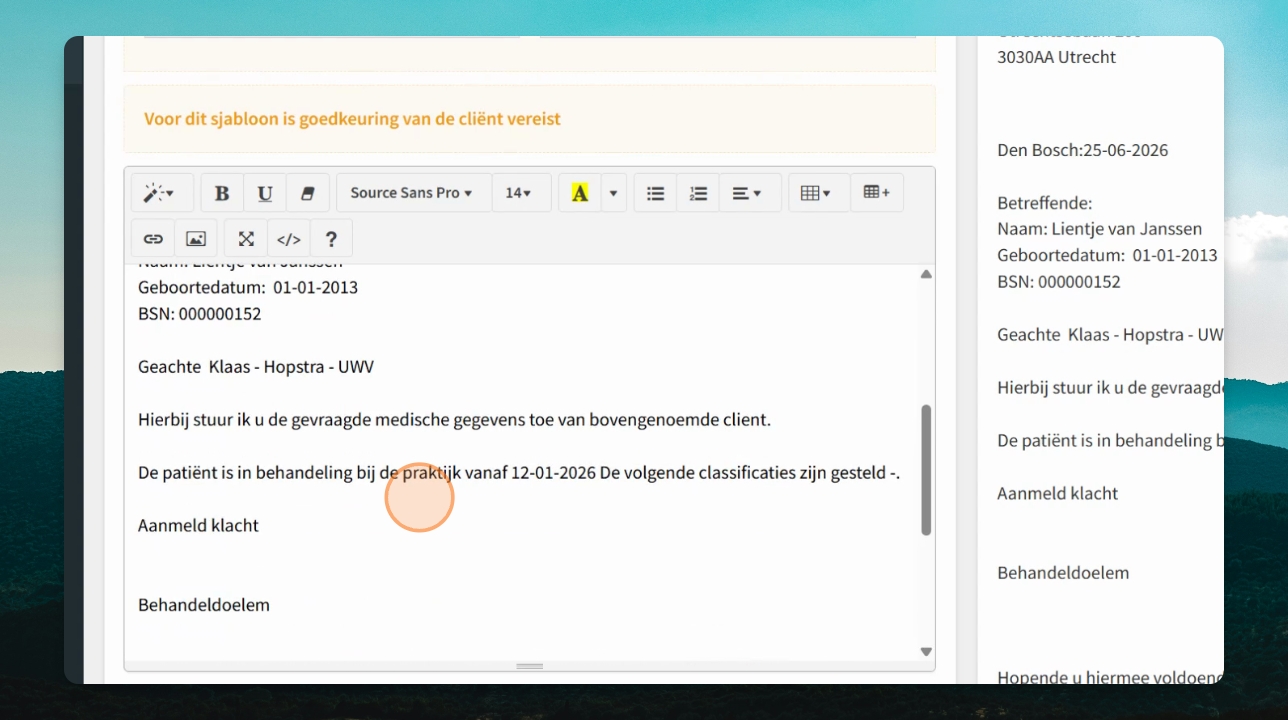Toggle fullscreen editor mode
The width and height of the screenshot is (1288, 720).
[246, 239]
